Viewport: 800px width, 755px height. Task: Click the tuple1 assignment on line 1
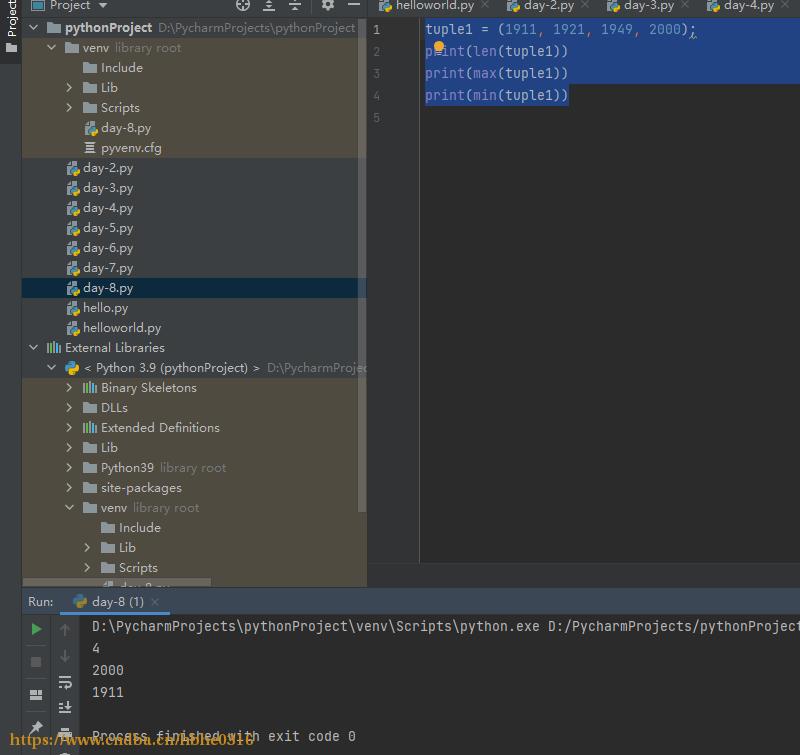560,29
